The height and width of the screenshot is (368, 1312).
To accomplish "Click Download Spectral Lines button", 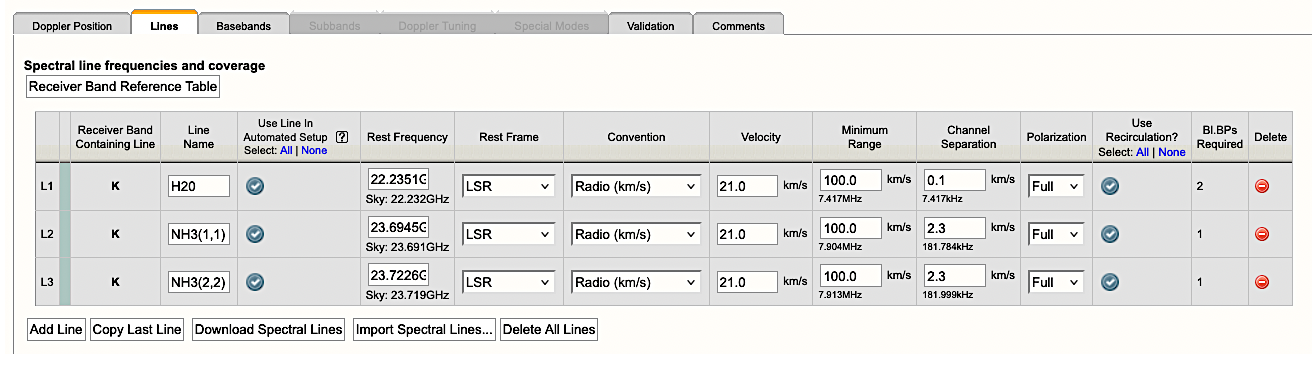I will pyautogui.click(x=269, y=329).
